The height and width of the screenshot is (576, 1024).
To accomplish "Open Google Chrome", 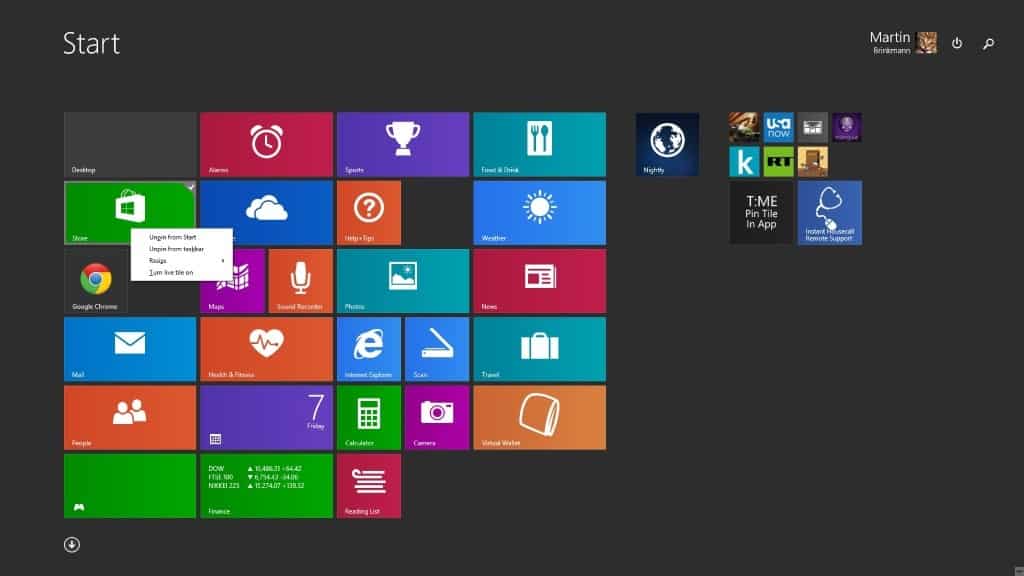I will (x=94, y=281).
